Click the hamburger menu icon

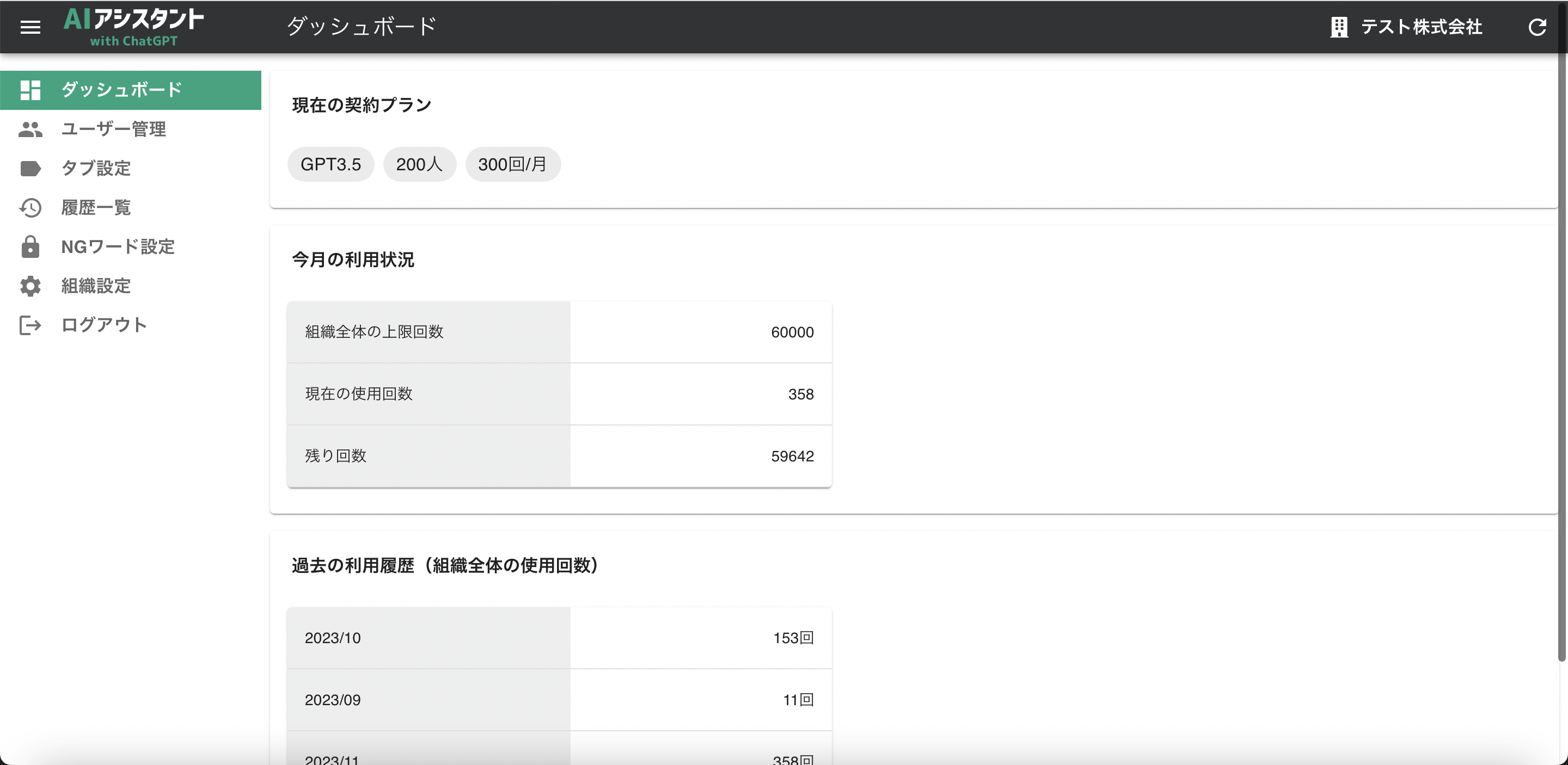(30, 27)
